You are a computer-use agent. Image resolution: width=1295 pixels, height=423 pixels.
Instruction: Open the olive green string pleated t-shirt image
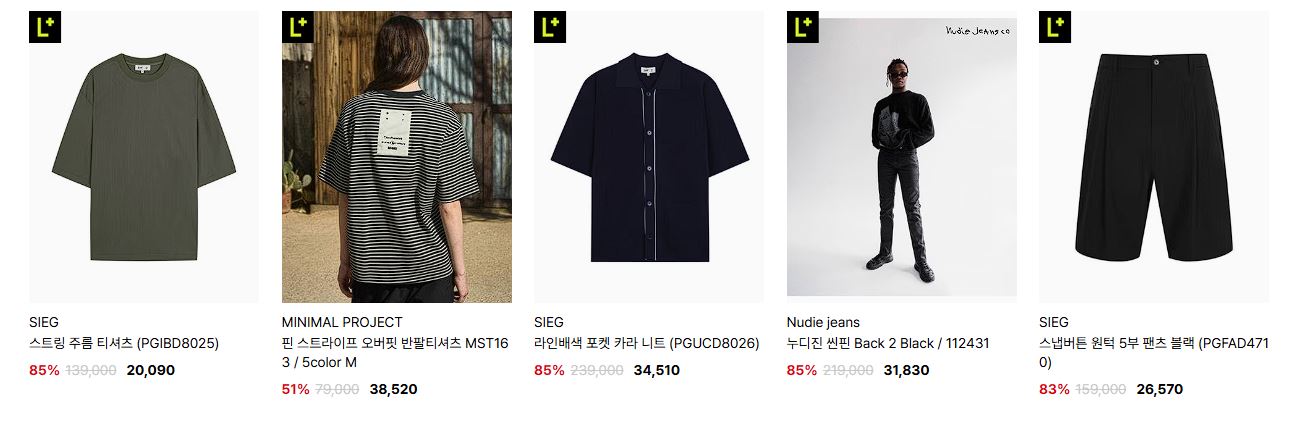click(x=144, y=157)
